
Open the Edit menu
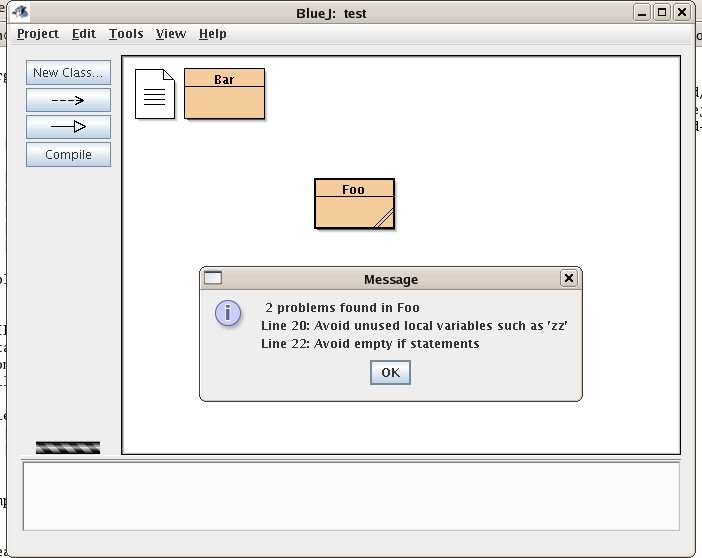click(x=84, y=34)
